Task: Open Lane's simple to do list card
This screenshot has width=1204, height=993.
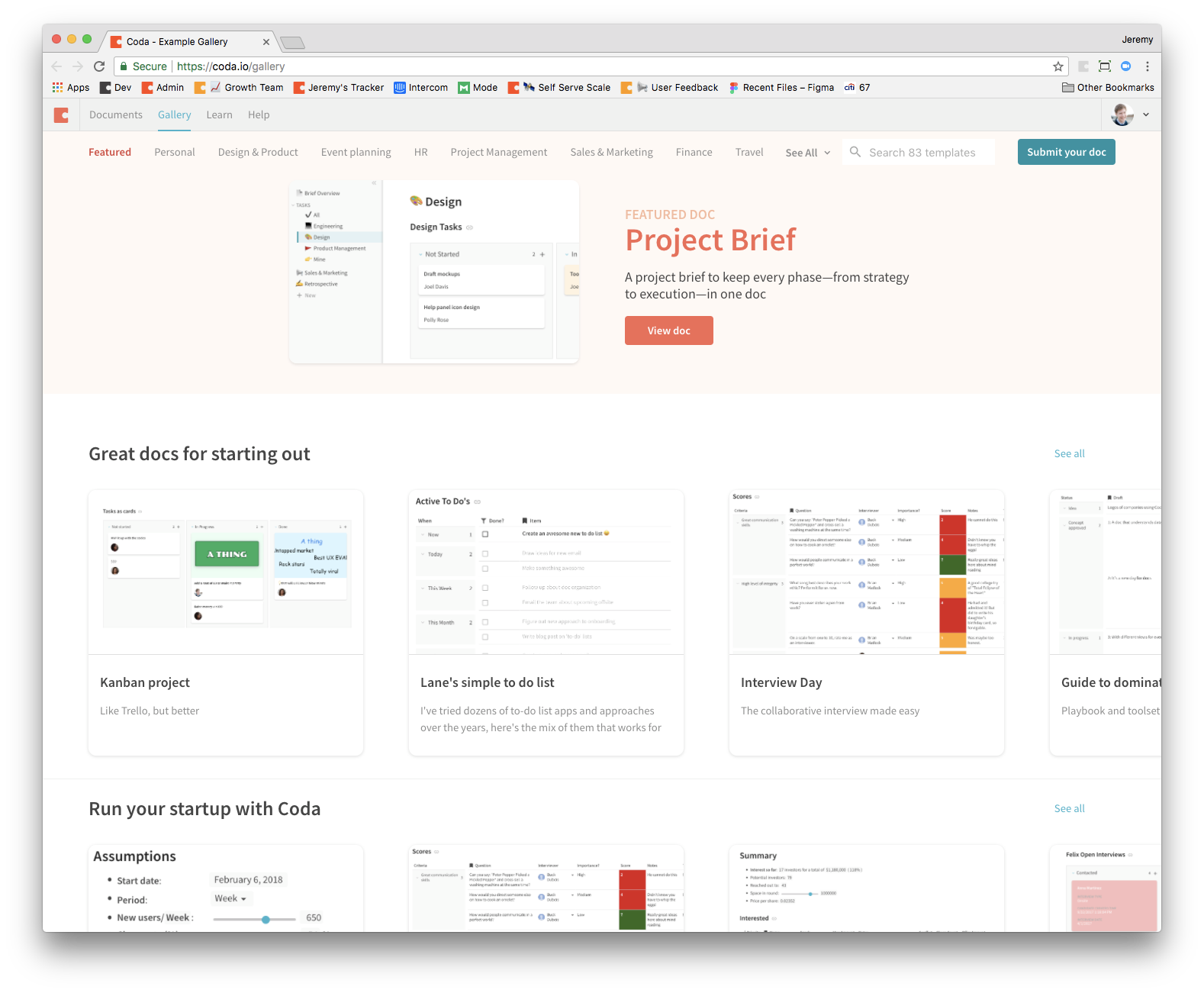Action: pyautogui.click(x=546, y=623)
